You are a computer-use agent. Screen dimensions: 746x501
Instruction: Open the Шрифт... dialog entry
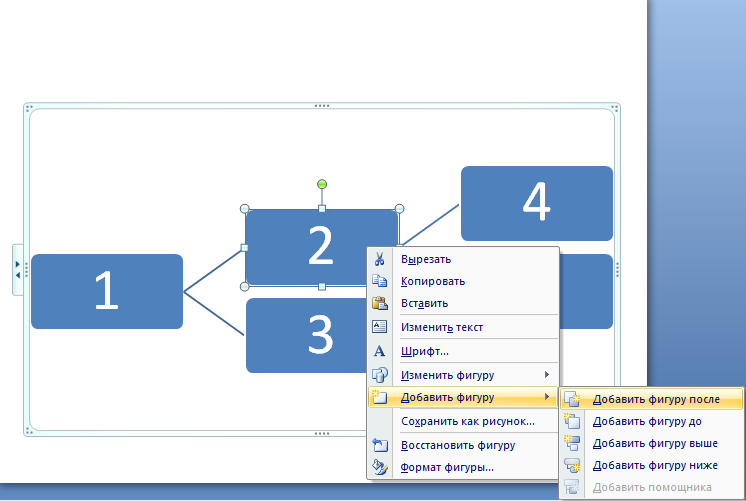[x=462, y=351]
